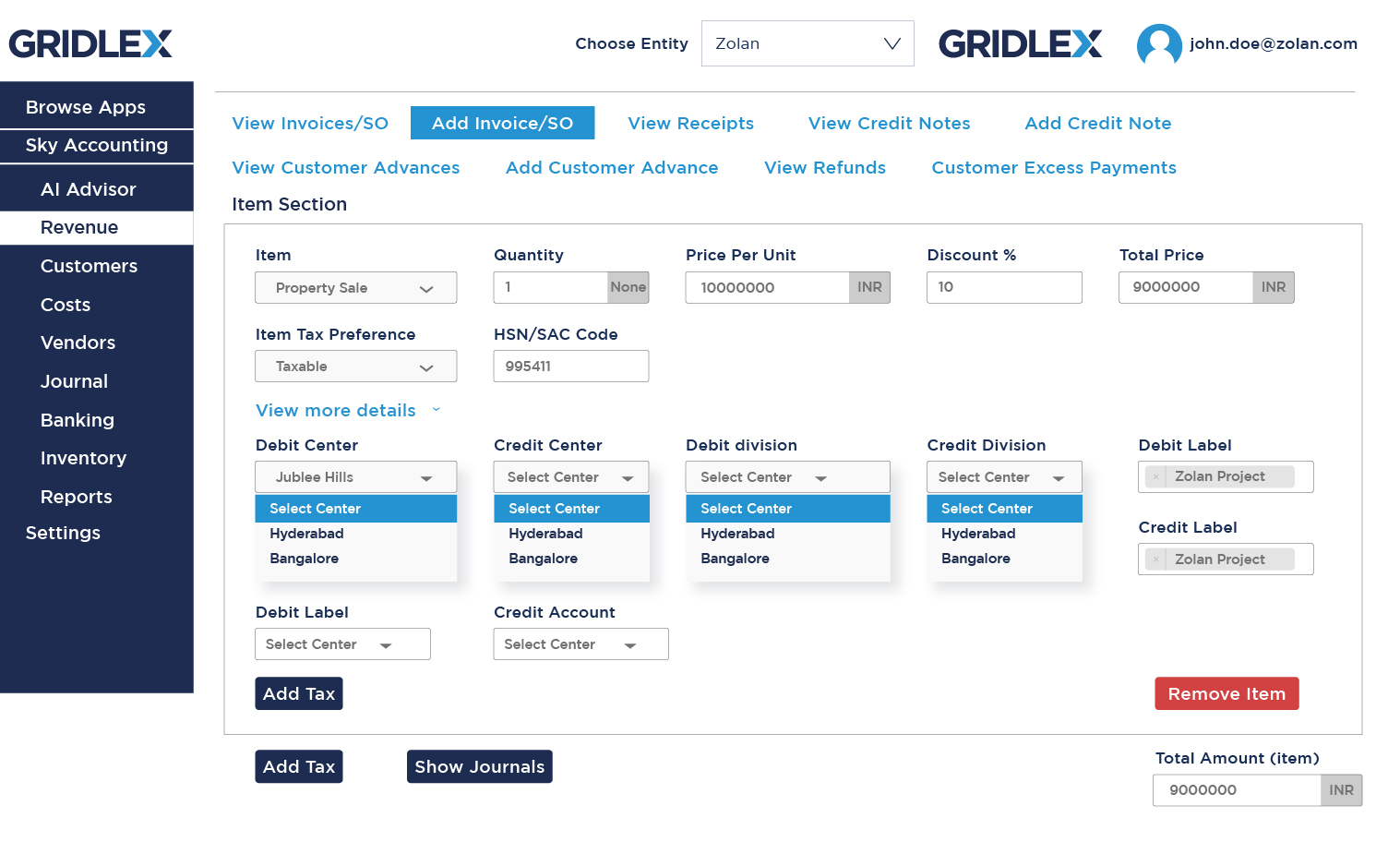Expand the View more details section
Viewport: 1400px width, 842px height.
348,410
